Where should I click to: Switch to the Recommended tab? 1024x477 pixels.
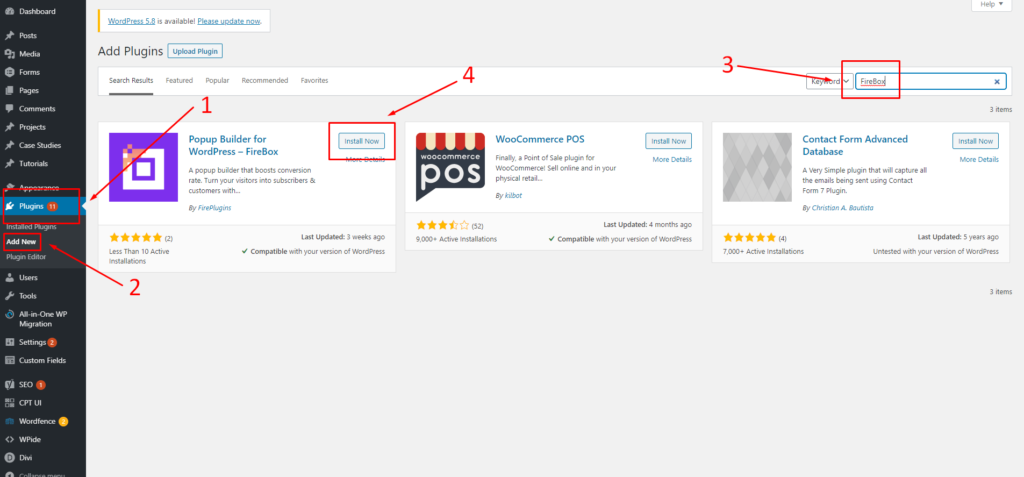coord(264,80)
